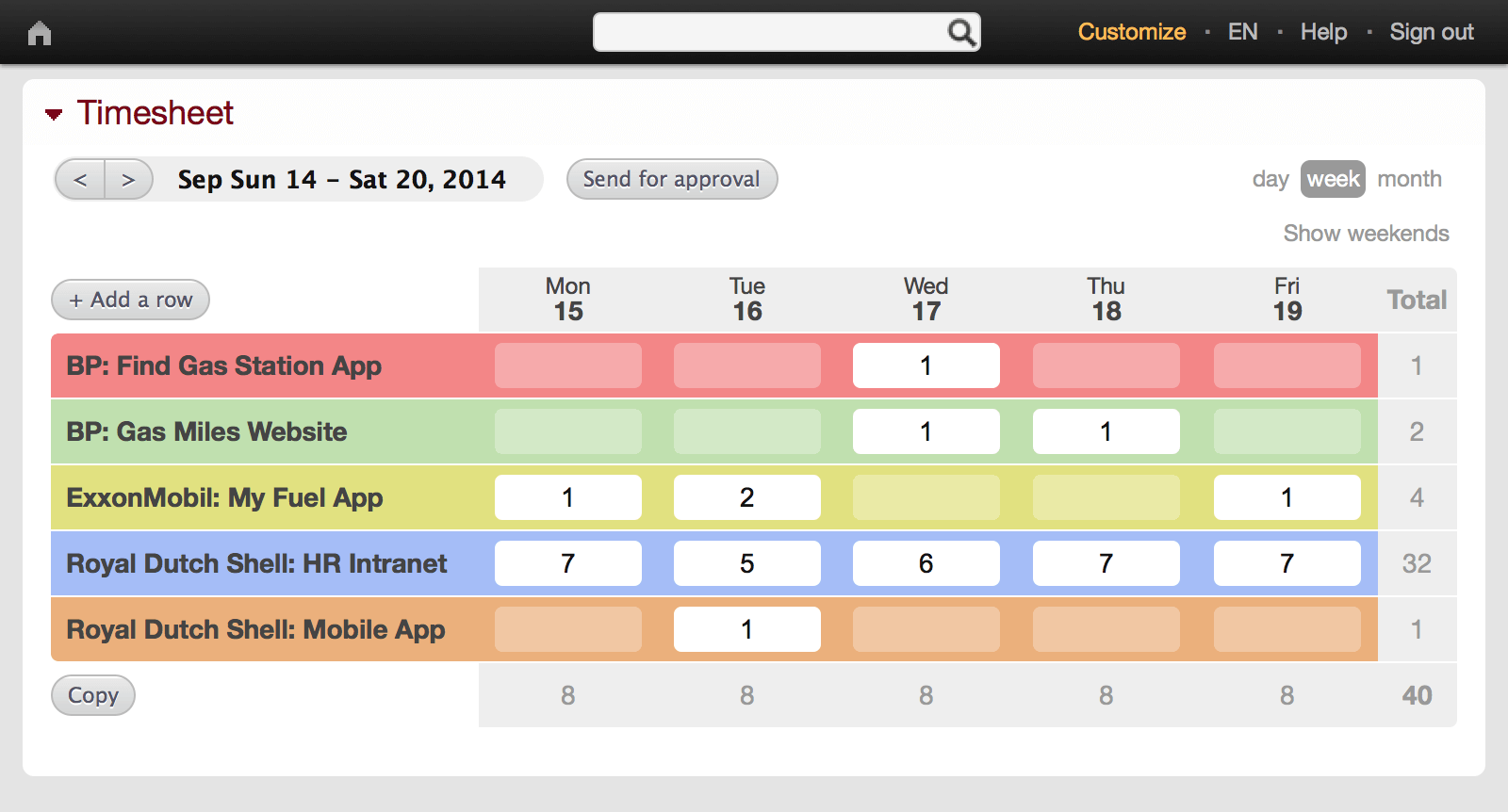This screenshot has height=812, width=1508.
Task: Edit Find Gas Station App Tuesday cell
Action: 747,365
